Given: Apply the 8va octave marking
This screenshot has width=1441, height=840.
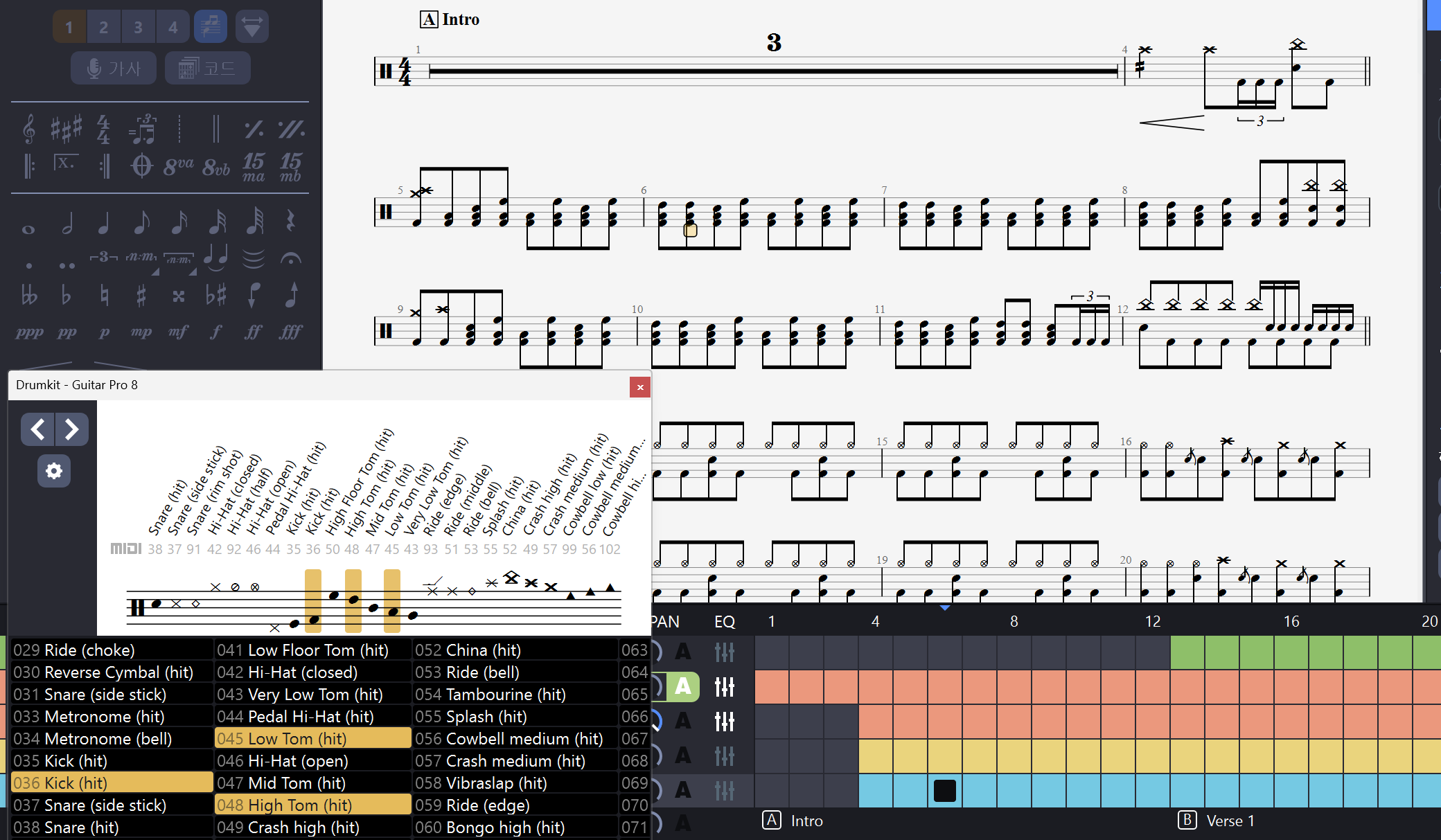Looking at the screenshot, I should [x=178, y=166].
